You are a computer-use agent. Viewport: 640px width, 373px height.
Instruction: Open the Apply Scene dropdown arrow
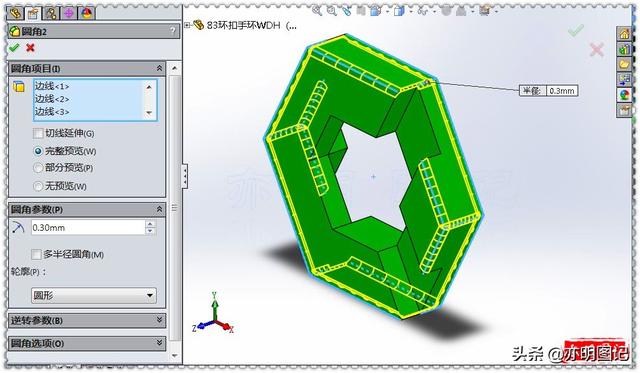(x=473, y=11)
